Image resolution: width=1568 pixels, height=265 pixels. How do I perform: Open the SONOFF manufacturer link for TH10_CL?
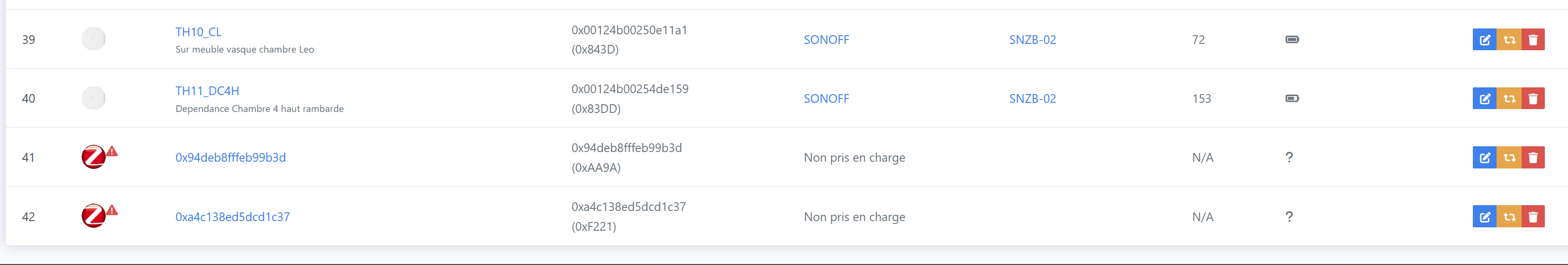(x=826, y=40)
